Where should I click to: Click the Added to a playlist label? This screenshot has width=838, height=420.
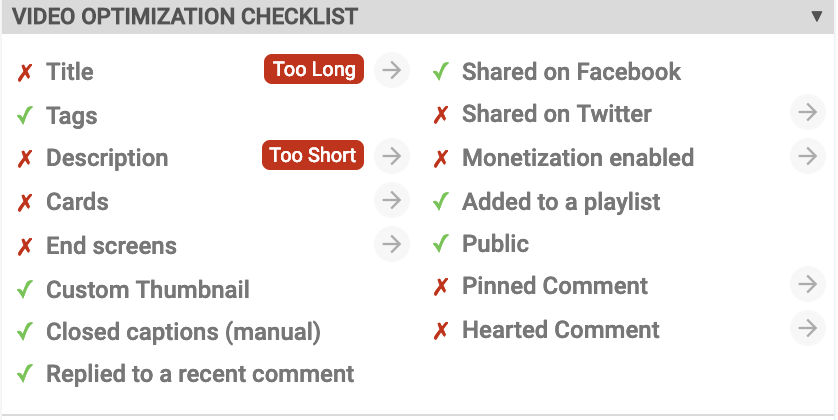click(x=561, y=202)
